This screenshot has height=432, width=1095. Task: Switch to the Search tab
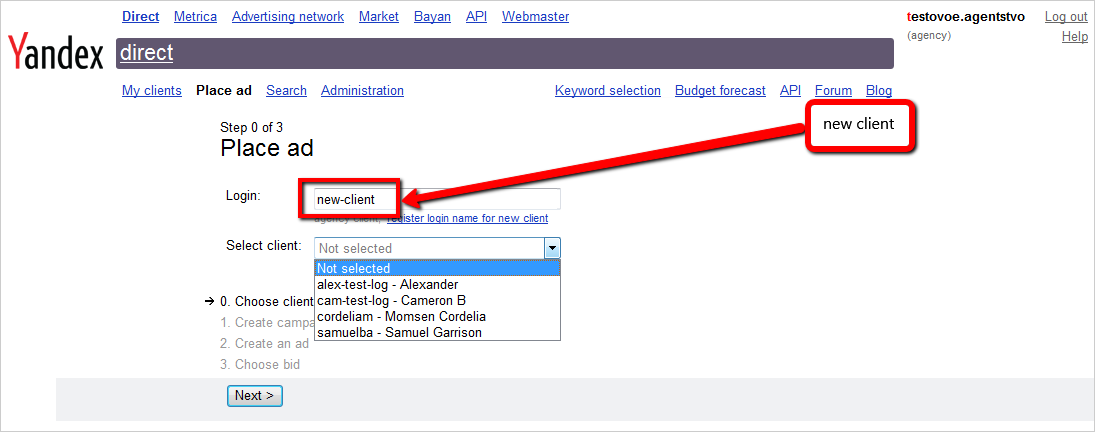point(286,91)
